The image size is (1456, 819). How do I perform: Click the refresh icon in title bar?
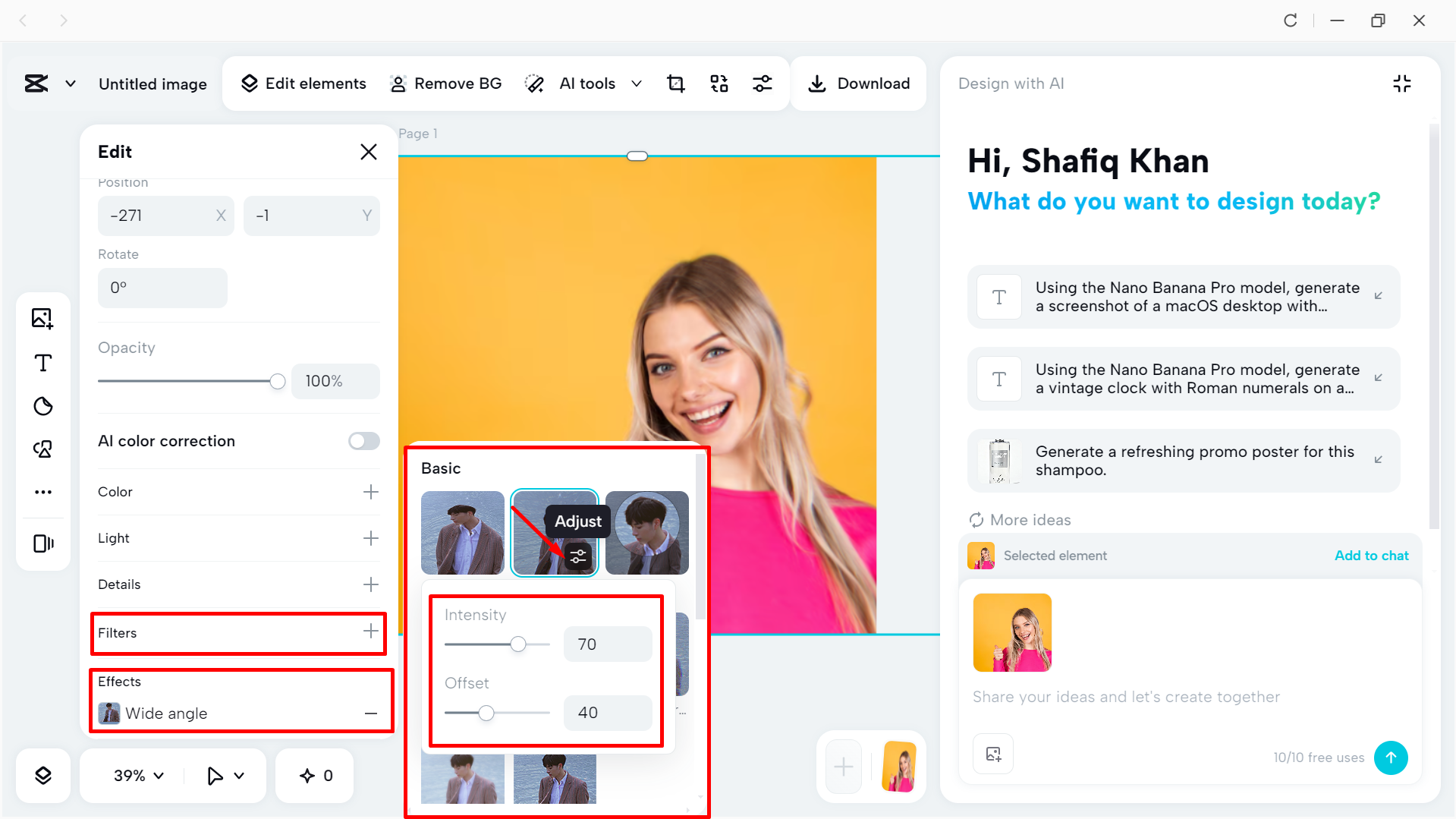coord(1290,20)
